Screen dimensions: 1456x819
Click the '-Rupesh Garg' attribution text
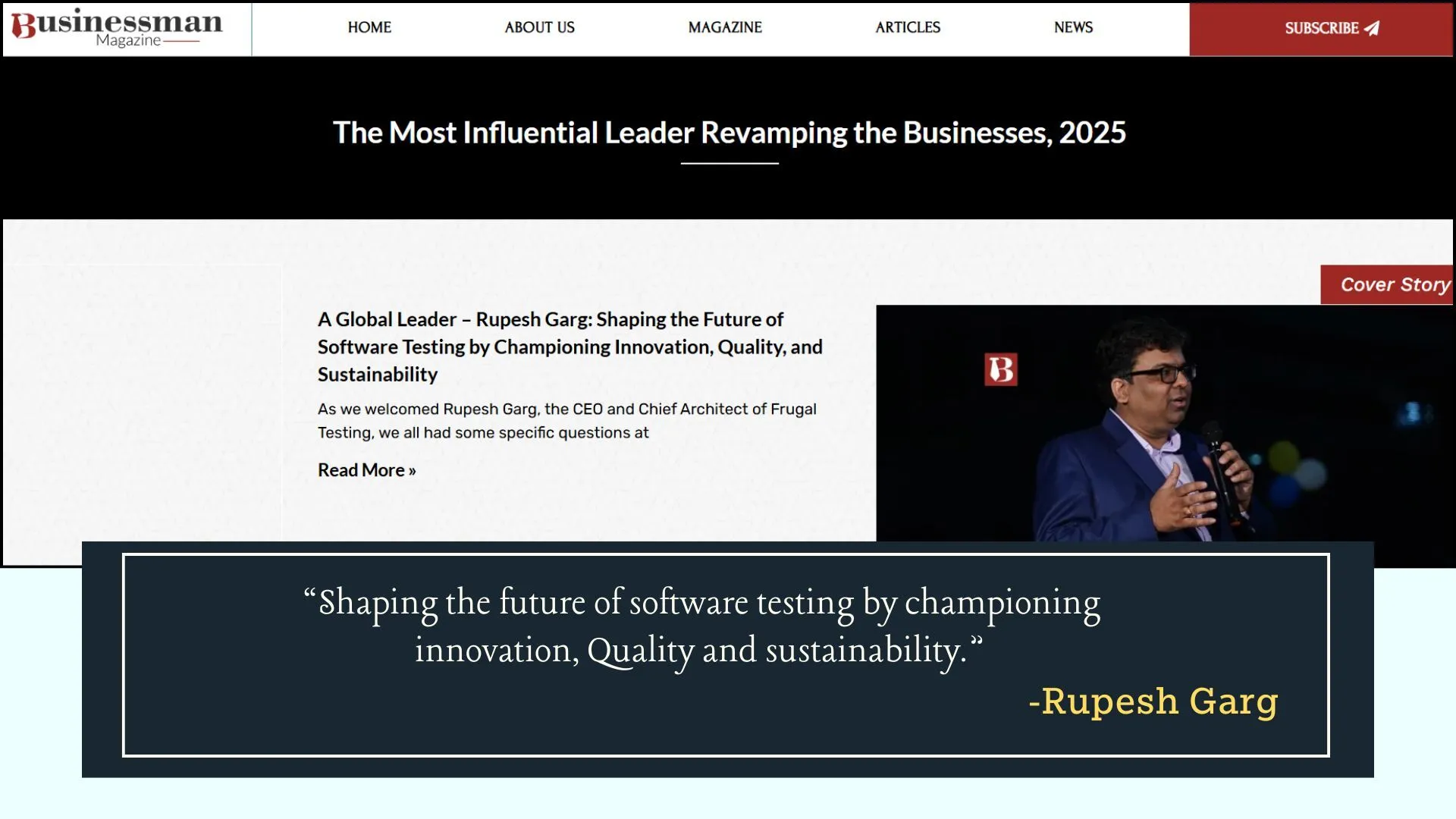[1153, 701]
